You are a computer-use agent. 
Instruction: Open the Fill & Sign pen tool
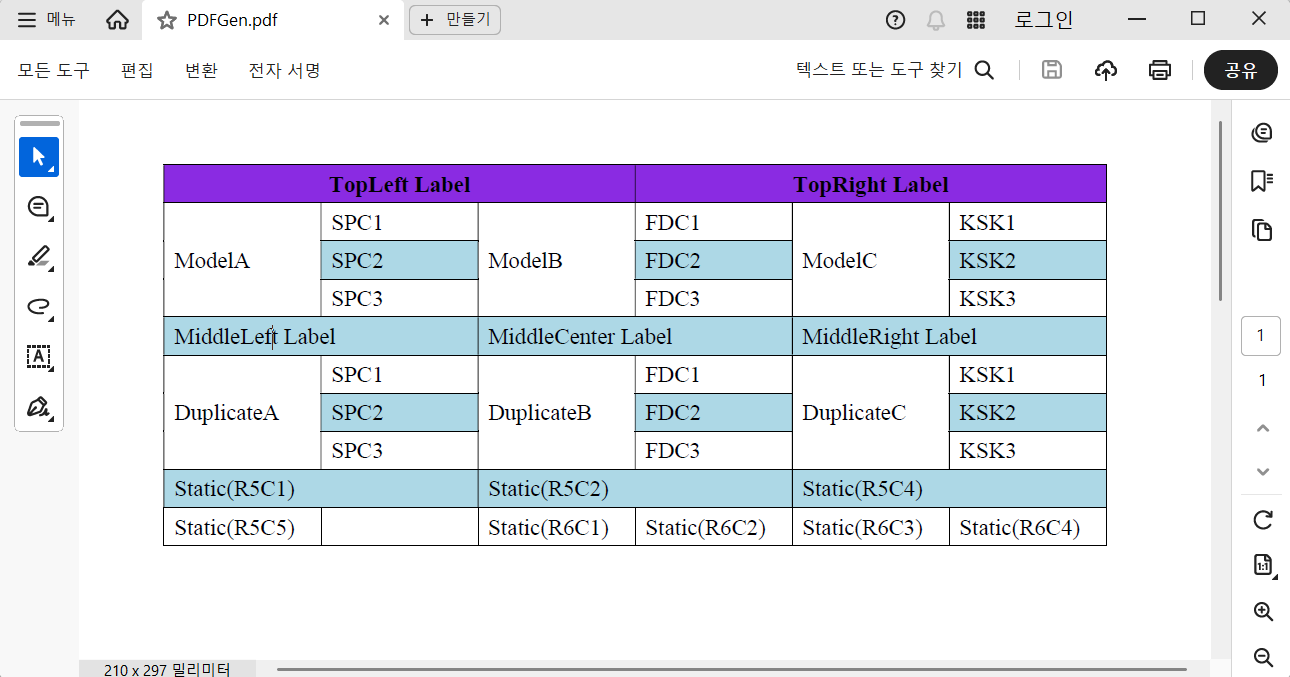39,407
